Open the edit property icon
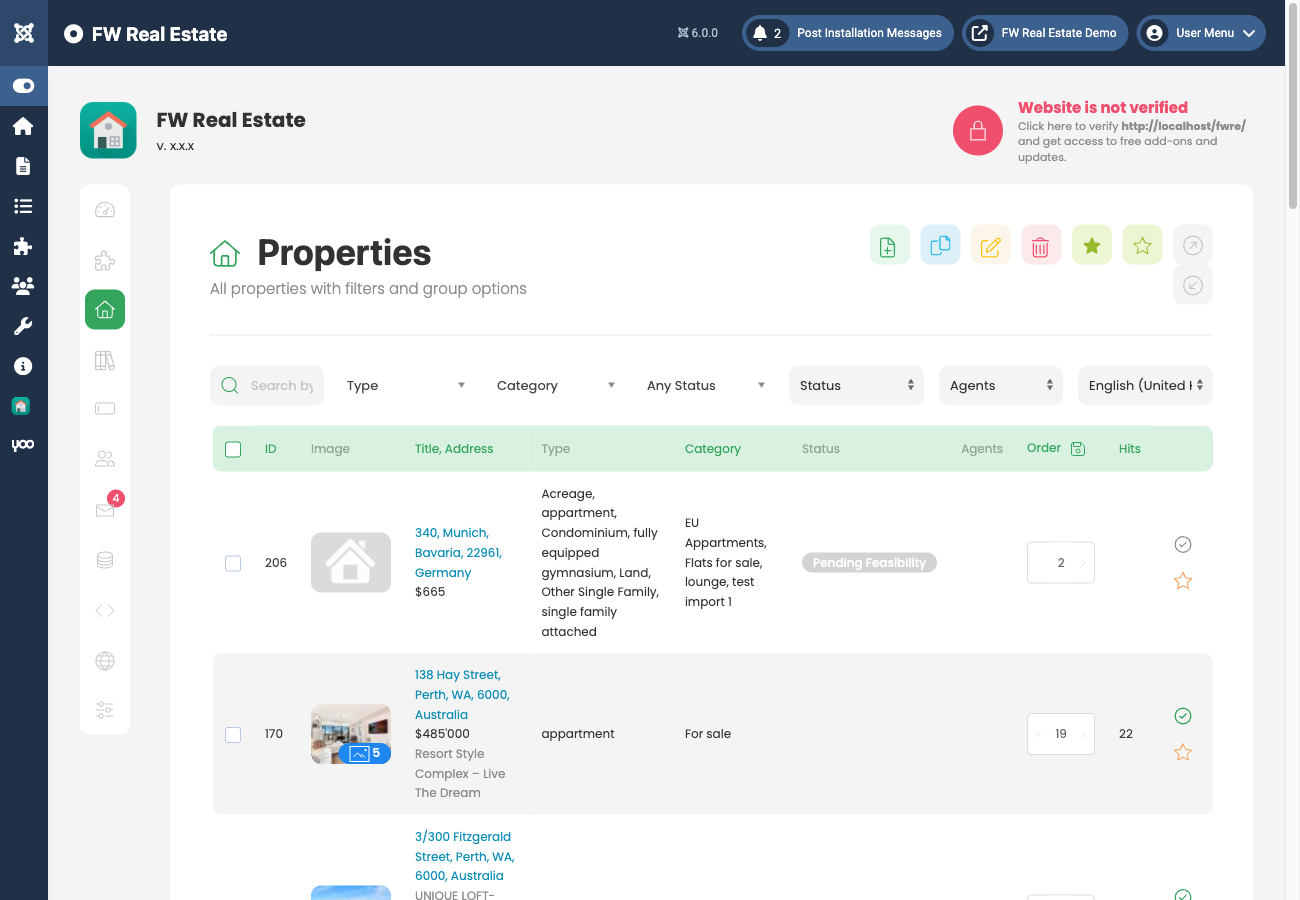 click(x=990, y=244)
